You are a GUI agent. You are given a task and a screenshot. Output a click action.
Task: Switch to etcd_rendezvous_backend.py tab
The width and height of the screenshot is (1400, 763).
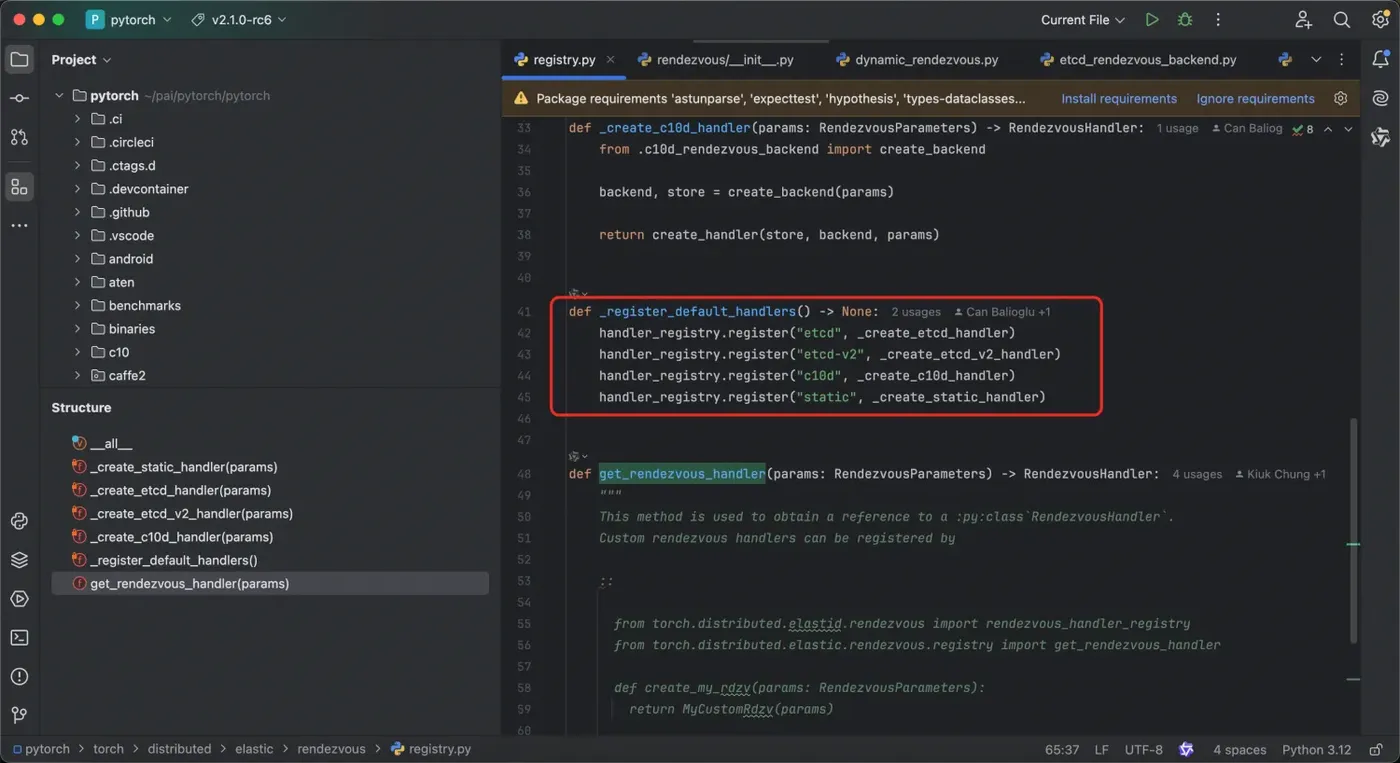coord(1138,60)
